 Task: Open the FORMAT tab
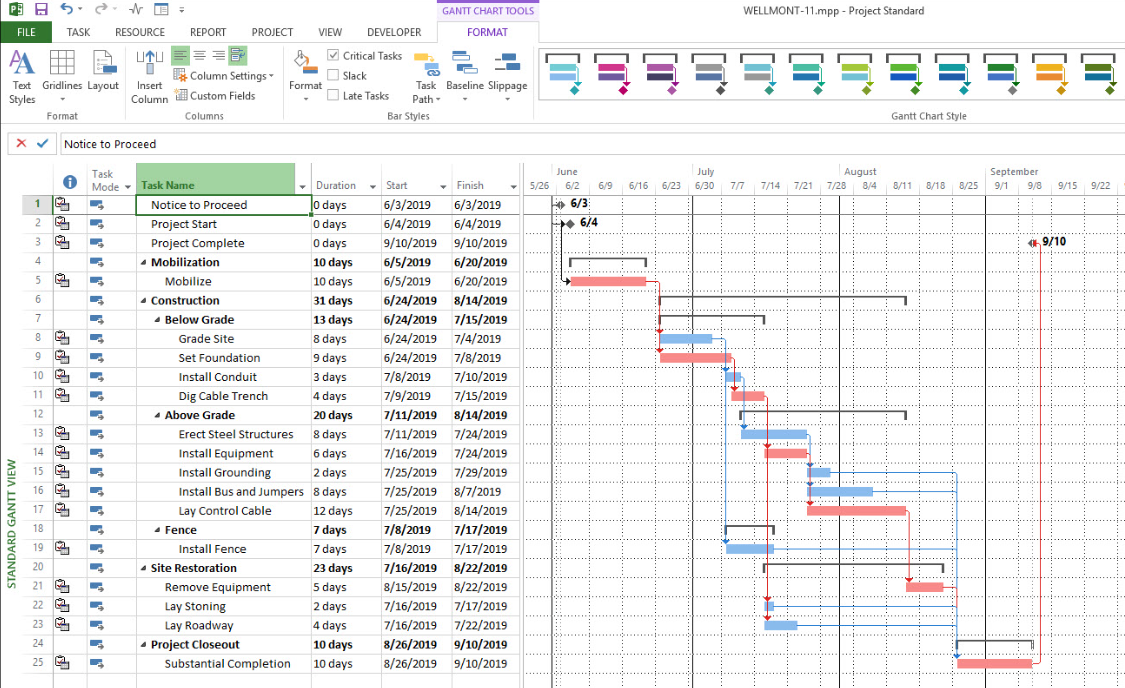(x=487, y=32)
